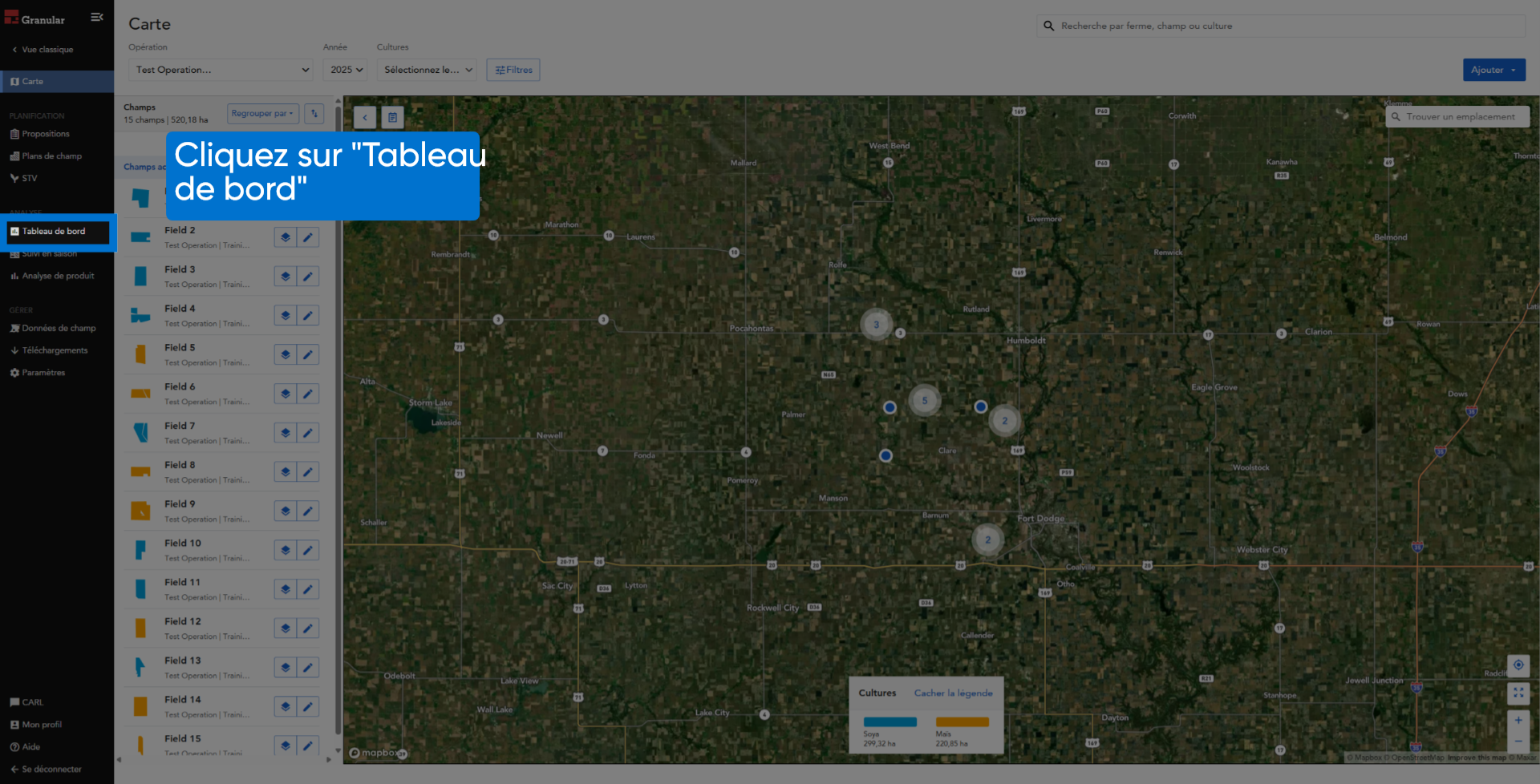The width and height of the screenshot is (1540, 784).
Task: Zoom in the map
Action: 1518,721
